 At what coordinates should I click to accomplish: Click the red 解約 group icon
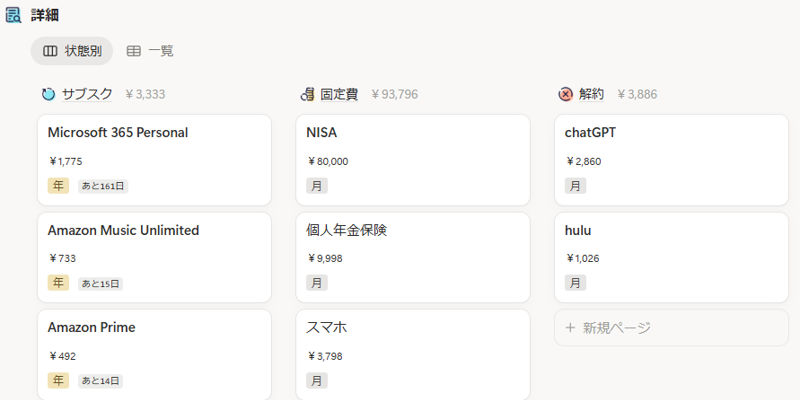click(565, 94)
